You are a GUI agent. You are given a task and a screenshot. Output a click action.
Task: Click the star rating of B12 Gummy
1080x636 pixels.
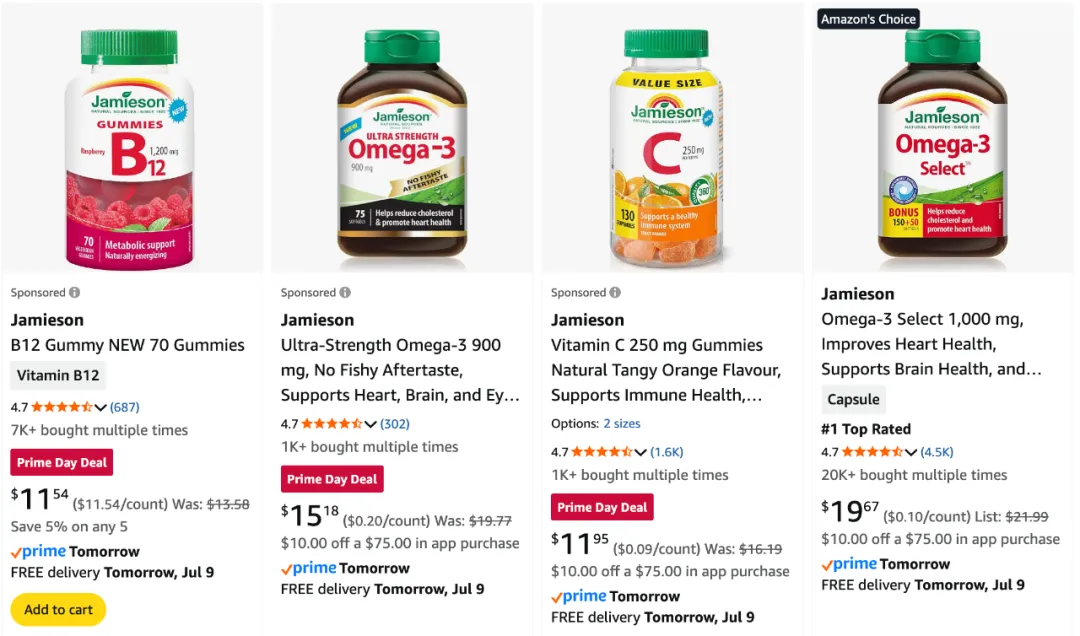point(62,407)
